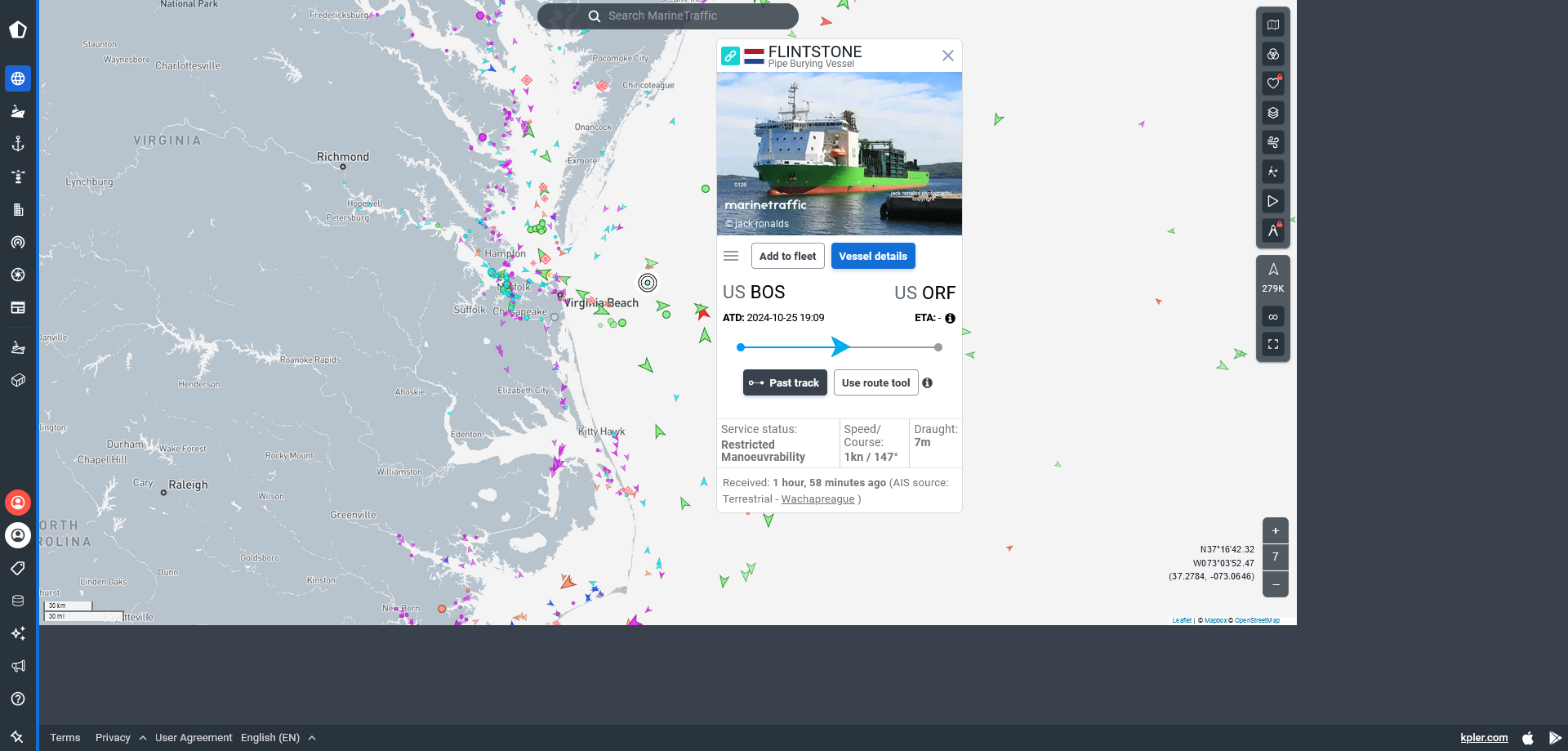Open the kpler.com link
This screenshot has width=1568, height=751.
pyautogui.click(x=1484, y=737)
